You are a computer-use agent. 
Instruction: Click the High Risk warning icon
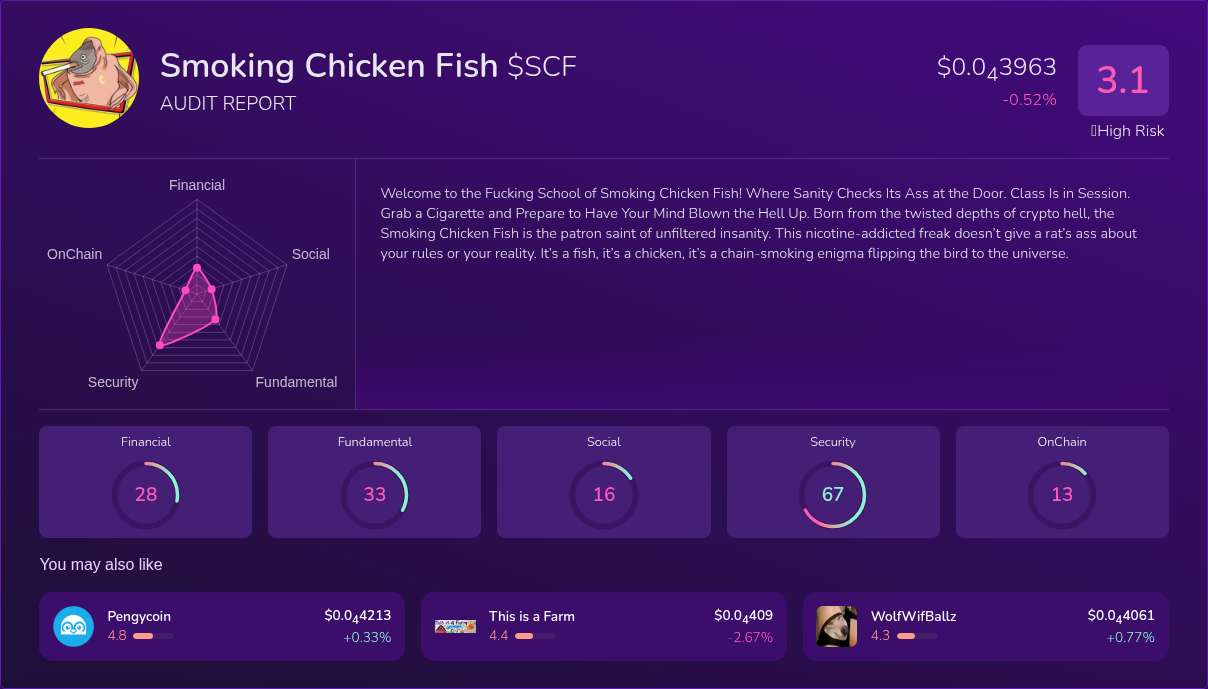1093,131
